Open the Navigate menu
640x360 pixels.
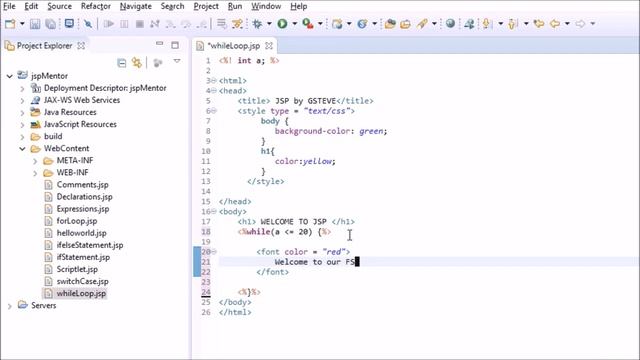(136, 6)
